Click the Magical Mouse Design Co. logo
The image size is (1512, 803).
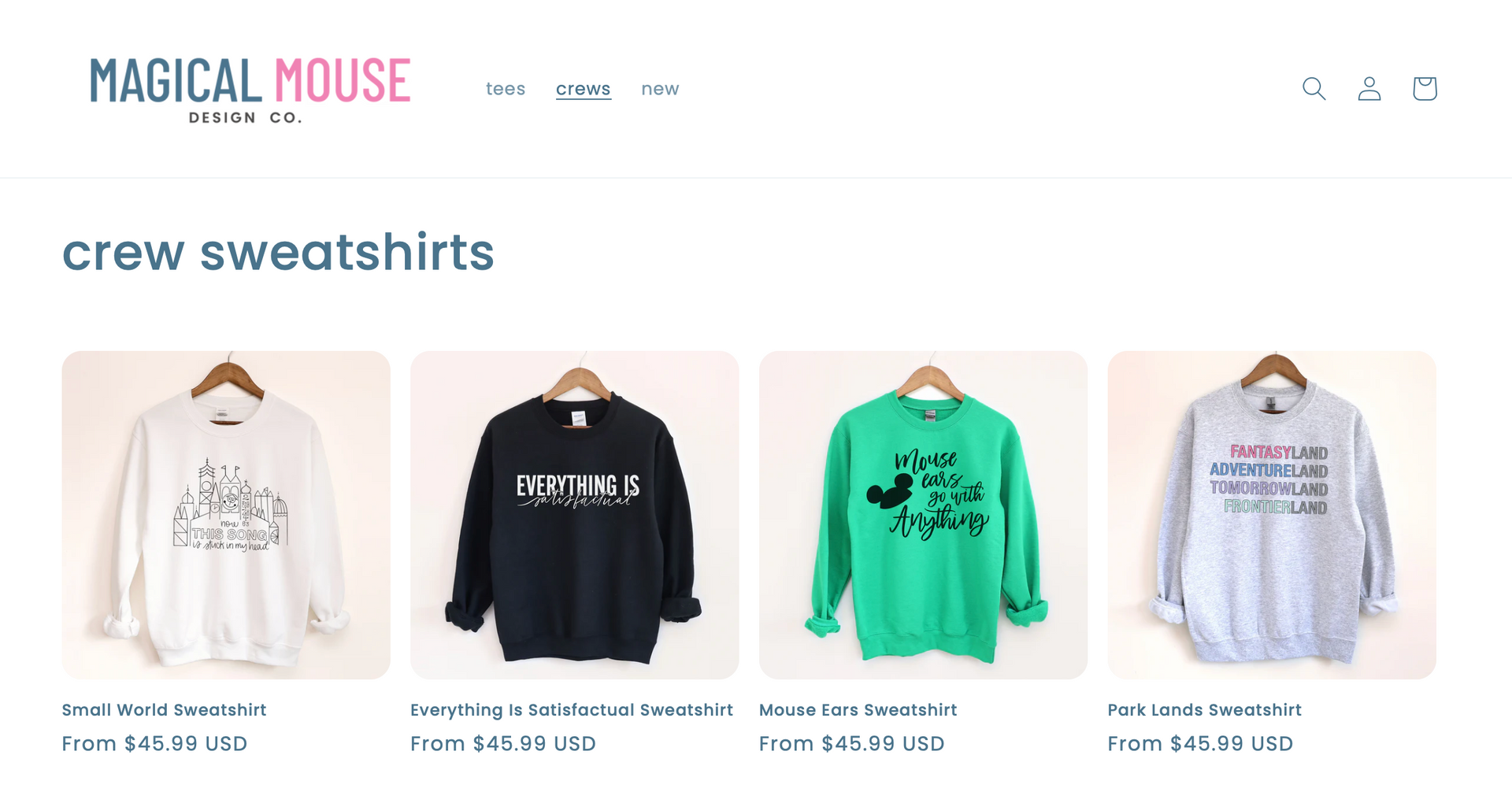click(250, 89)
